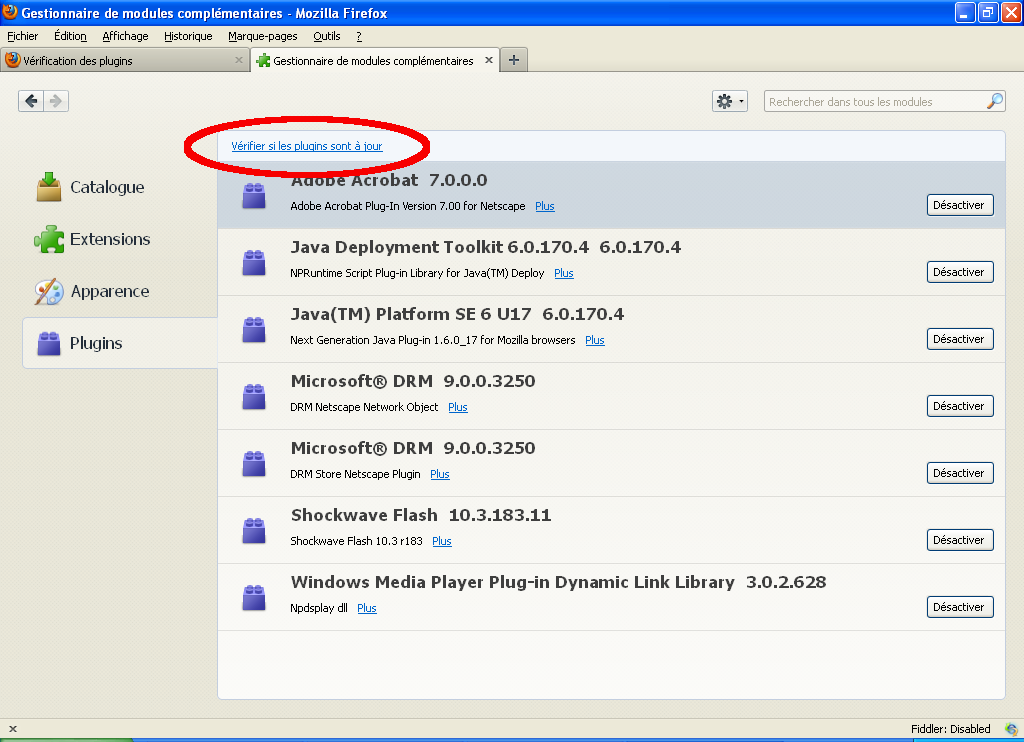Click the DRM Store Netscape Plugin icon
The height and width of the screenshot is (742, 1024).
254,464
